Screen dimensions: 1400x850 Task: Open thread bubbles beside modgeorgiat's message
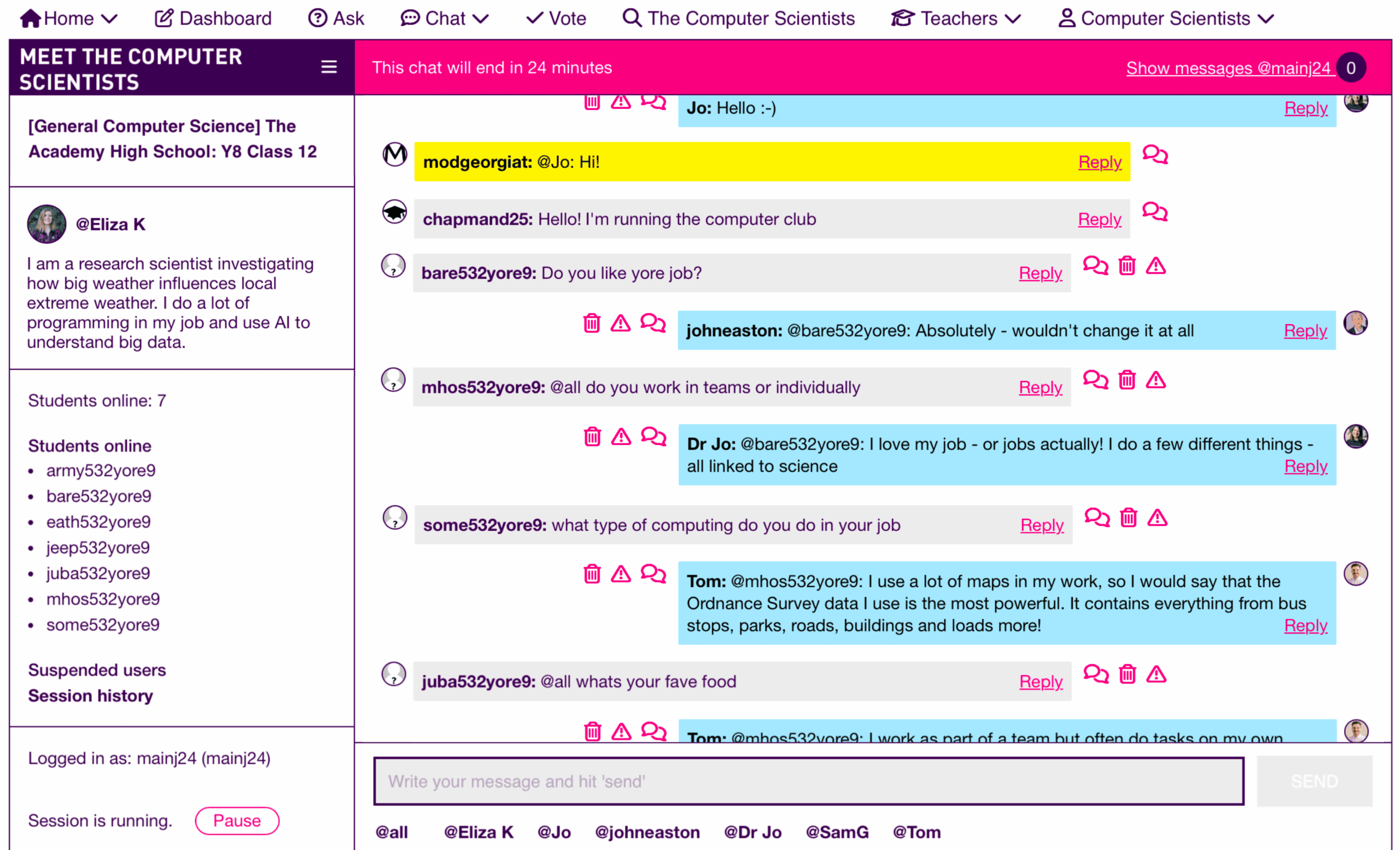click(1154, 155)
